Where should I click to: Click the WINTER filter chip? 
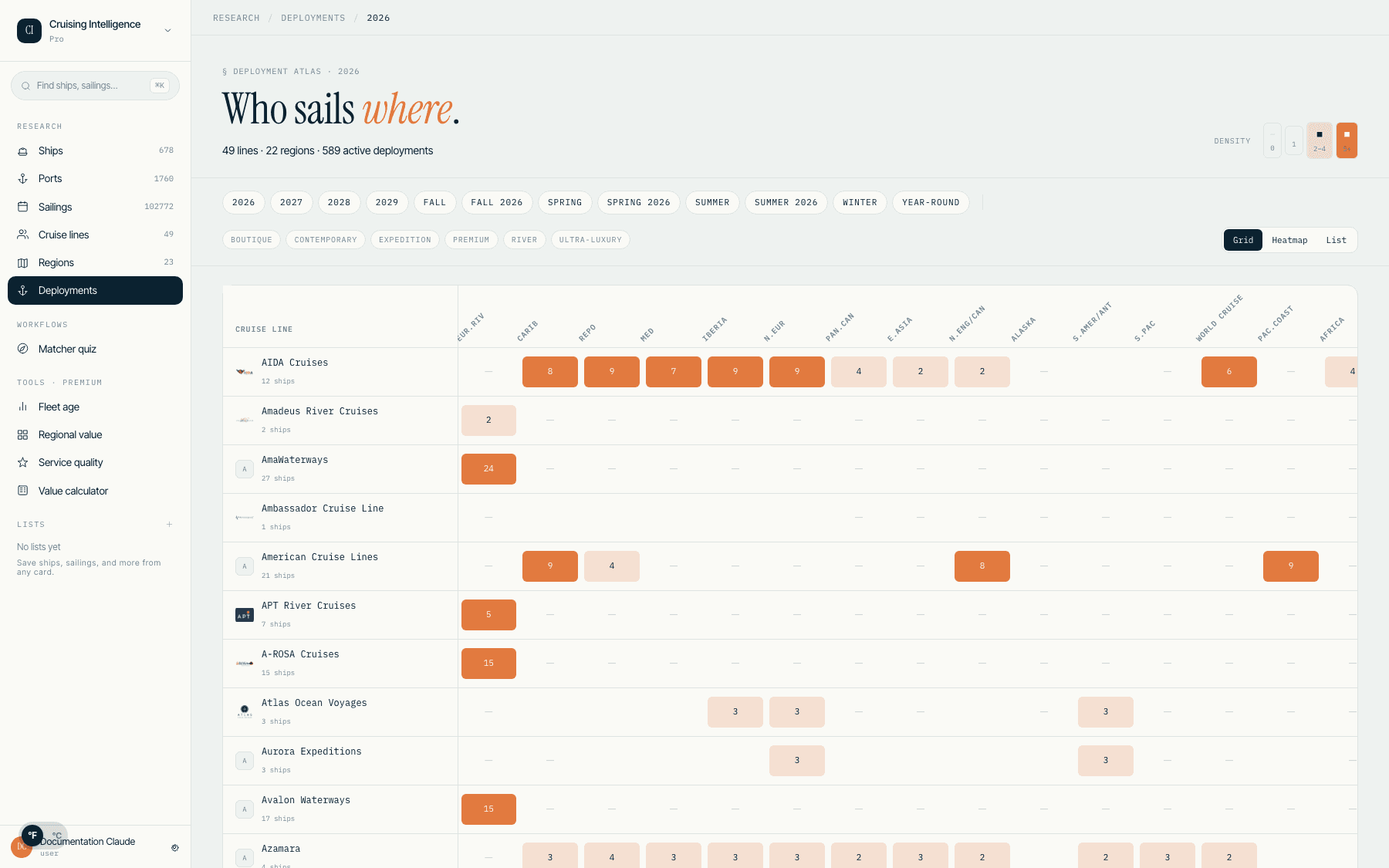point(860,203)
